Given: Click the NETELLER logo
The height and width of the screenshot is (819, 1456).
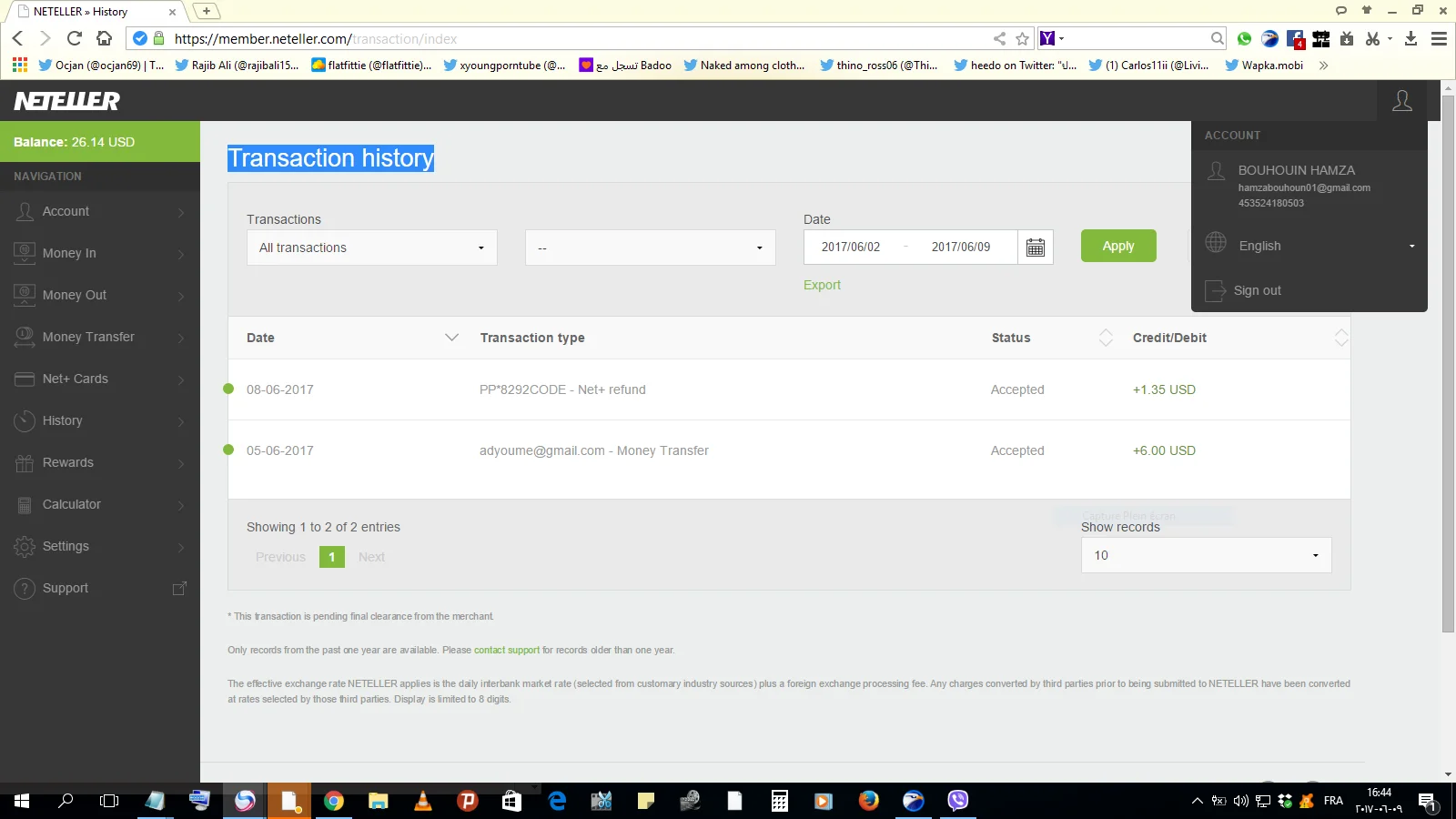Looking at the screenshot, I should click(x=66, y=101).
